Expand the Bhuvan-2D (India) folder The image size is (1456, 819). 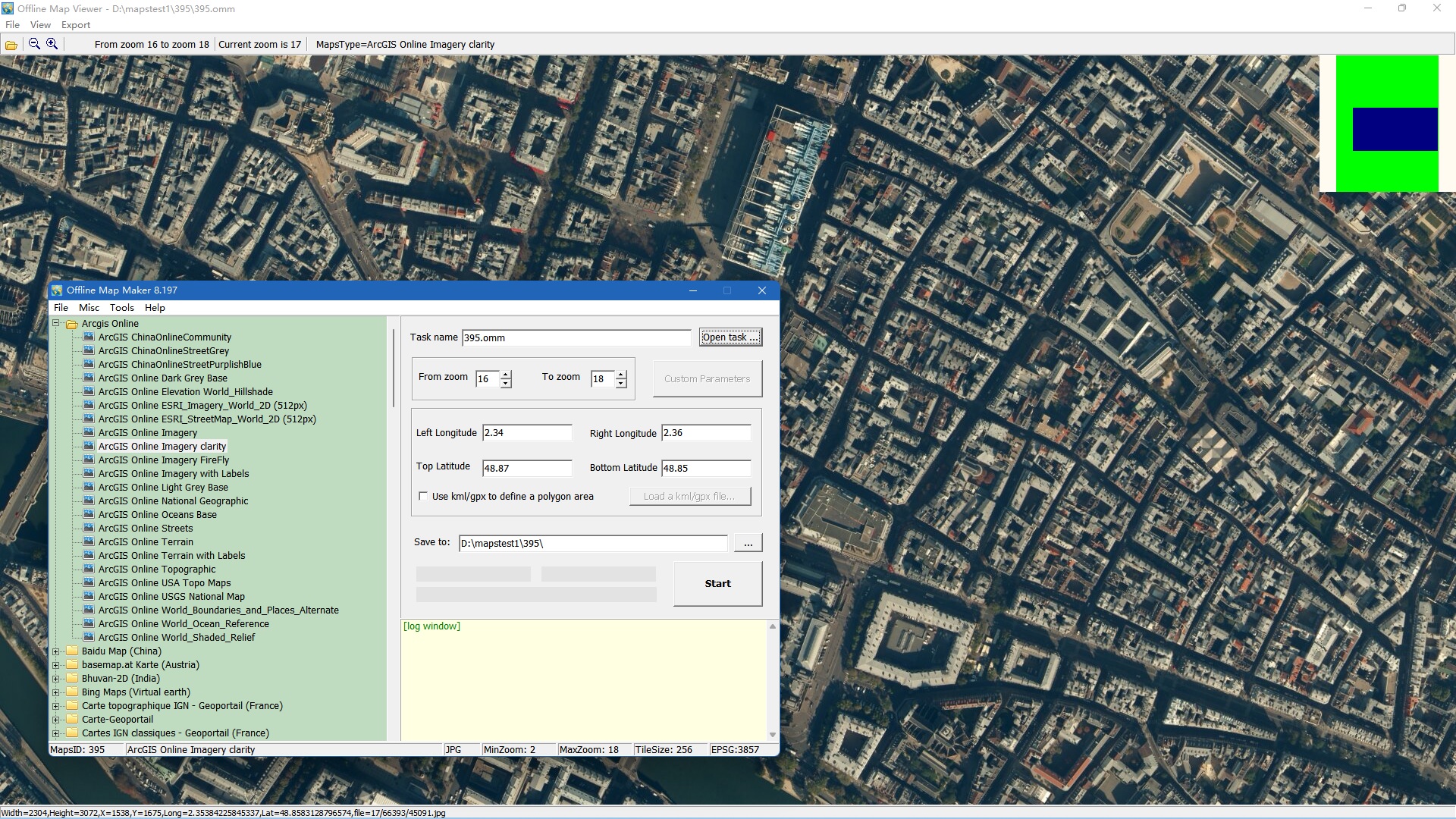(x=55, y=679)
